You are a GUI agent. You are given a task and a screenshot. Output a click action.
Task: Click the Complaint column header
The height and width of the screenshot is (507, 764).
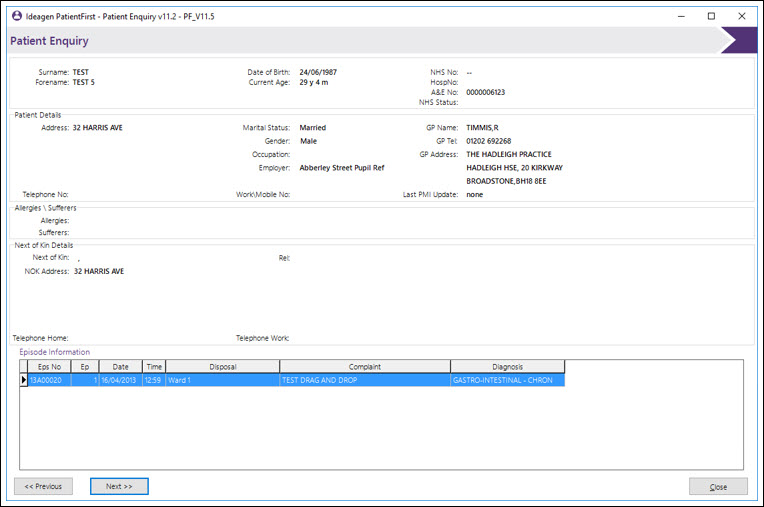pos(365,367)
